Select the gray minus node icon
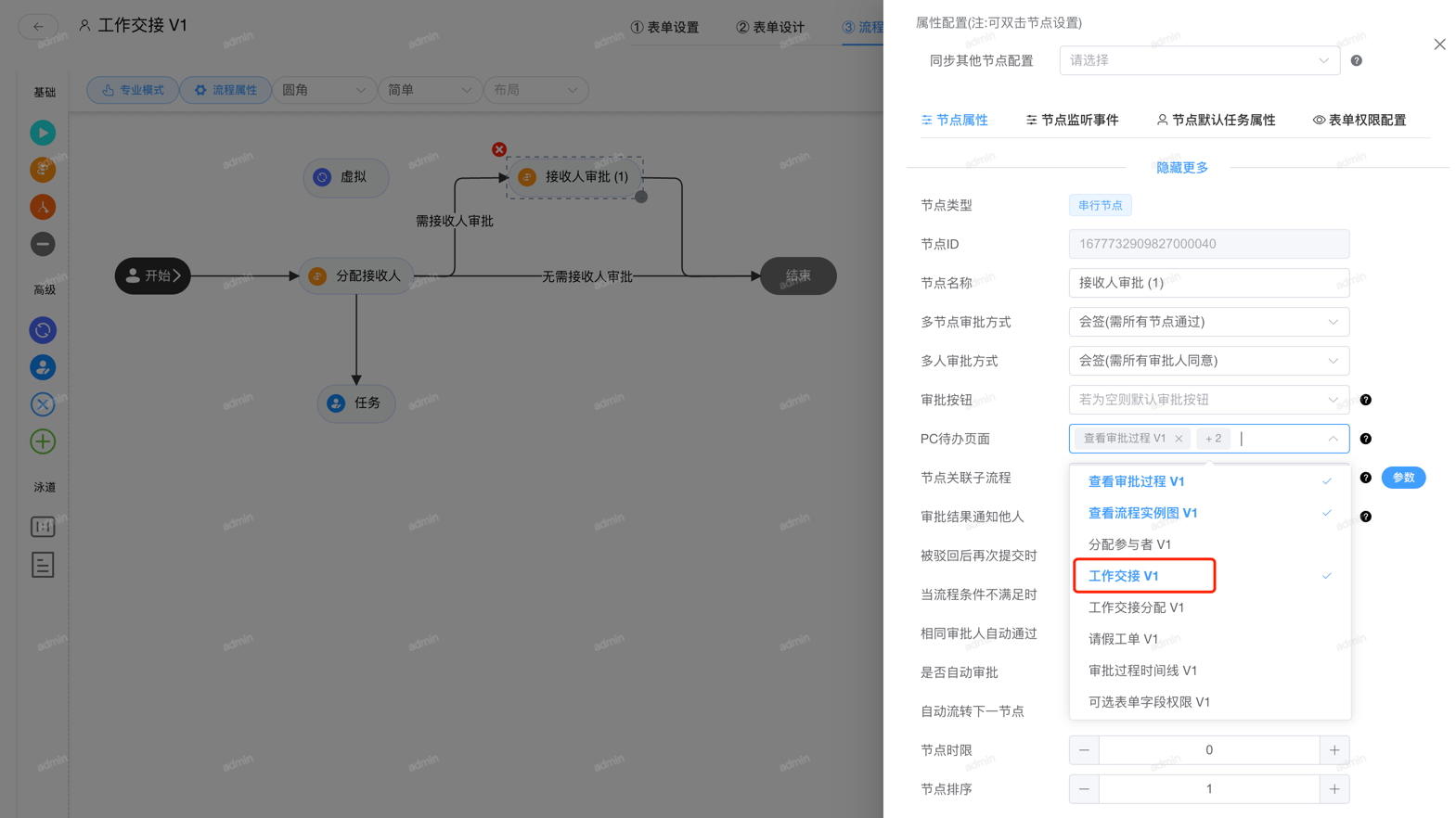1456x818 pixels. click(x=43, y=244)
